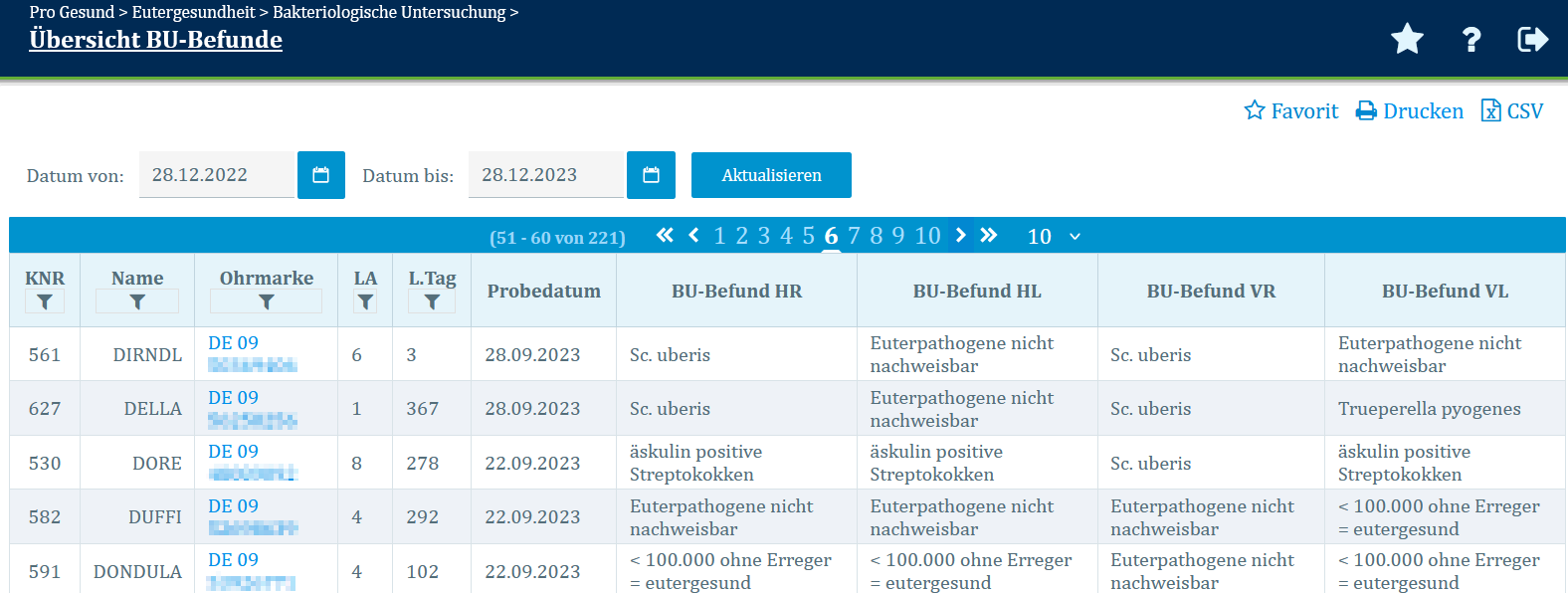Filter the L.Tag column
The width and height of the screenshot is (1568, 593).
[x=432, y=301]
